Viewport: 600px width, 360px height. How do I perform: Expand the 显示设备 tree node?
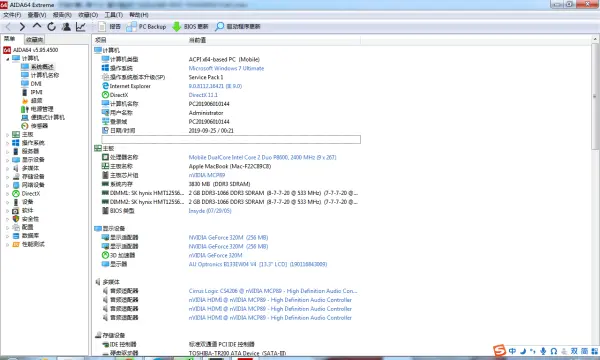click(x=7, y=160)
